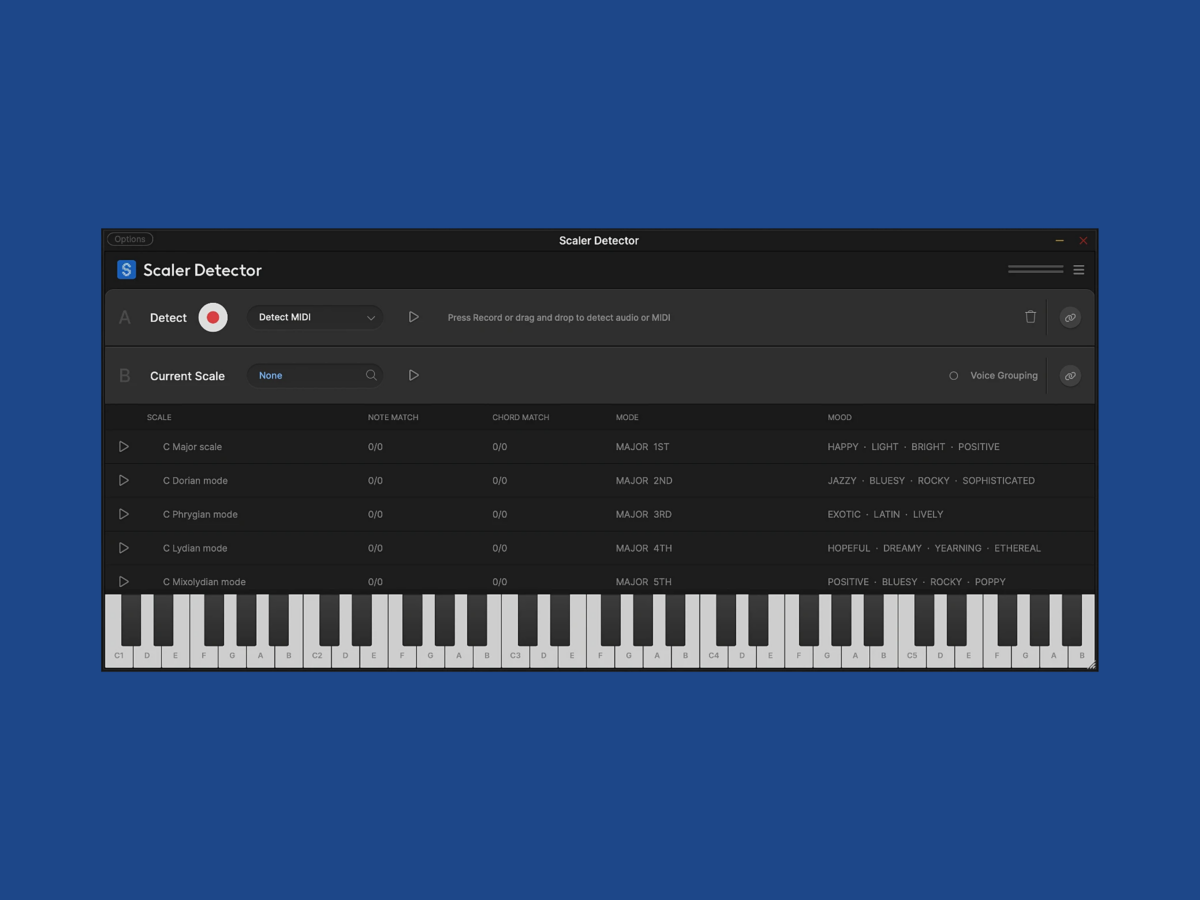Click MAJOR 1ST mode cell
The height and width of the screenshot is (900, 1200).
coord(642,447)
